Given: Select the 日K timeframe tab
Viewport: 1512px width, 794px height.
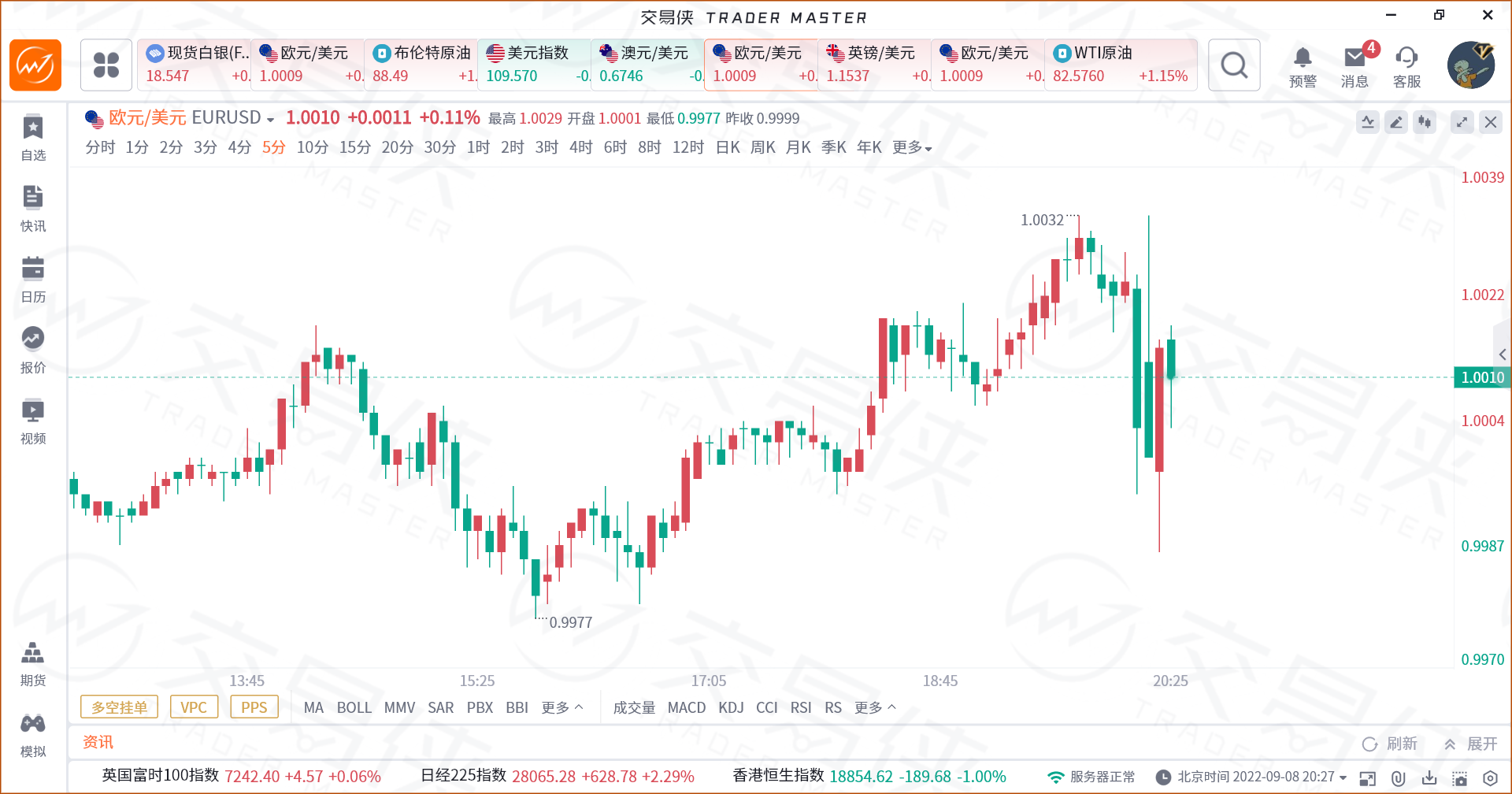Looking at the screenshot, I should pyautogui.click(x=728, y=147).
